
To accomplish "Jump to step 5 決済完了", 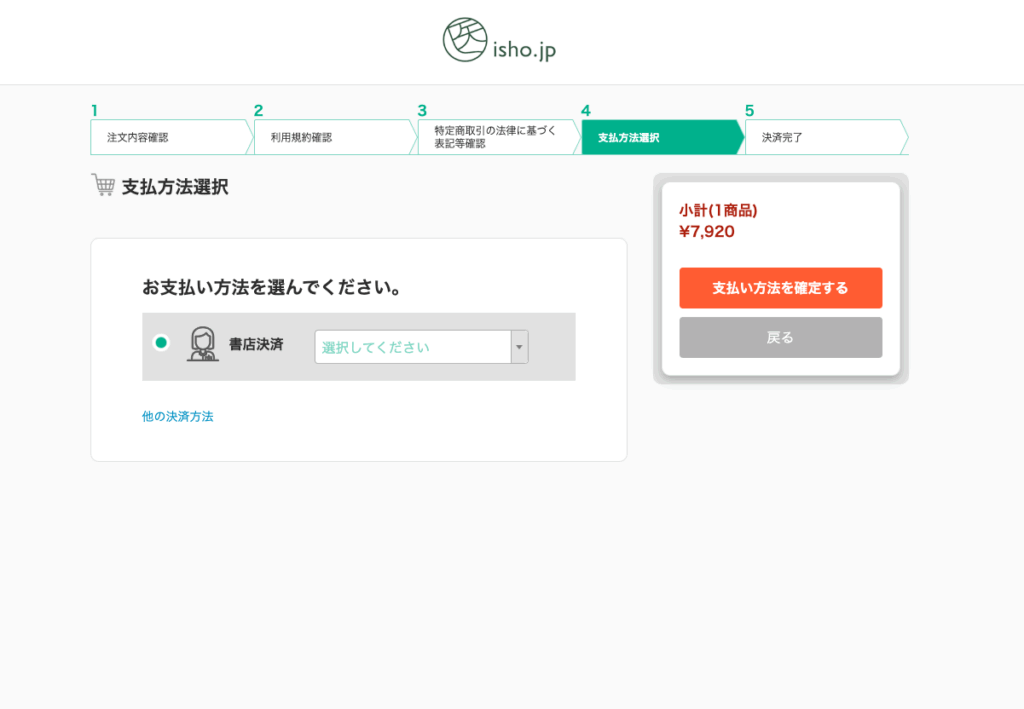I will tap(822, 137).
